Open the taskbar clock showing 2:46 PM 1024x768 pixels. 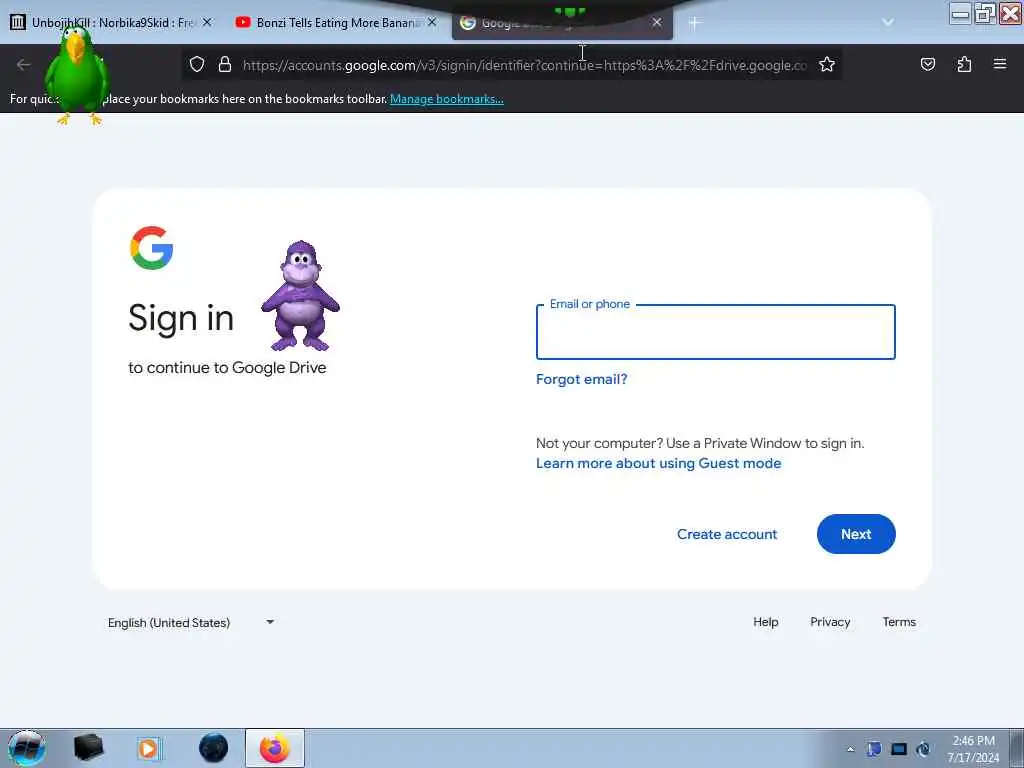(973, 749)
